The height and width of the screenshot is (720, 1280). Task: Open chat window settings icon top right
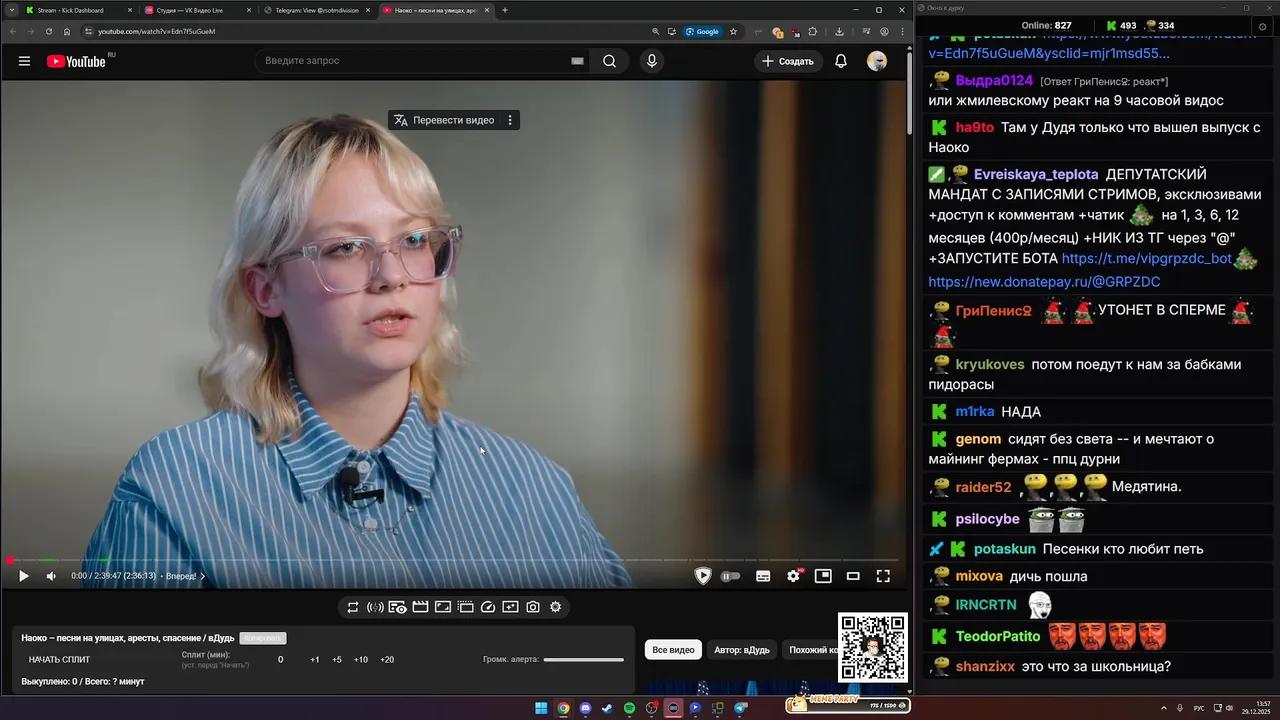point(1263,25)
